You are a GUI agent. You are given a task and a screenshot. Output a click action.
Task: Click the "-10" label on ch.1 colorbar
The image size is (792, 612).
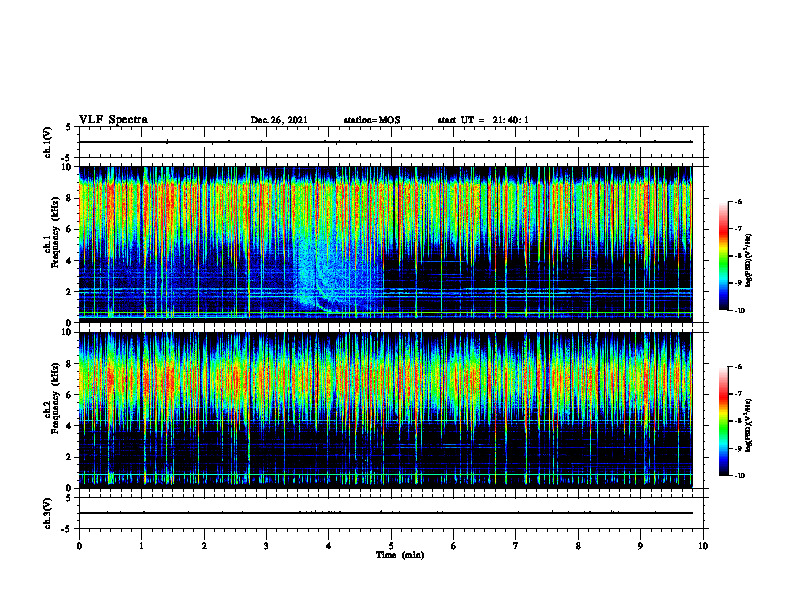[x=739, y=311]
